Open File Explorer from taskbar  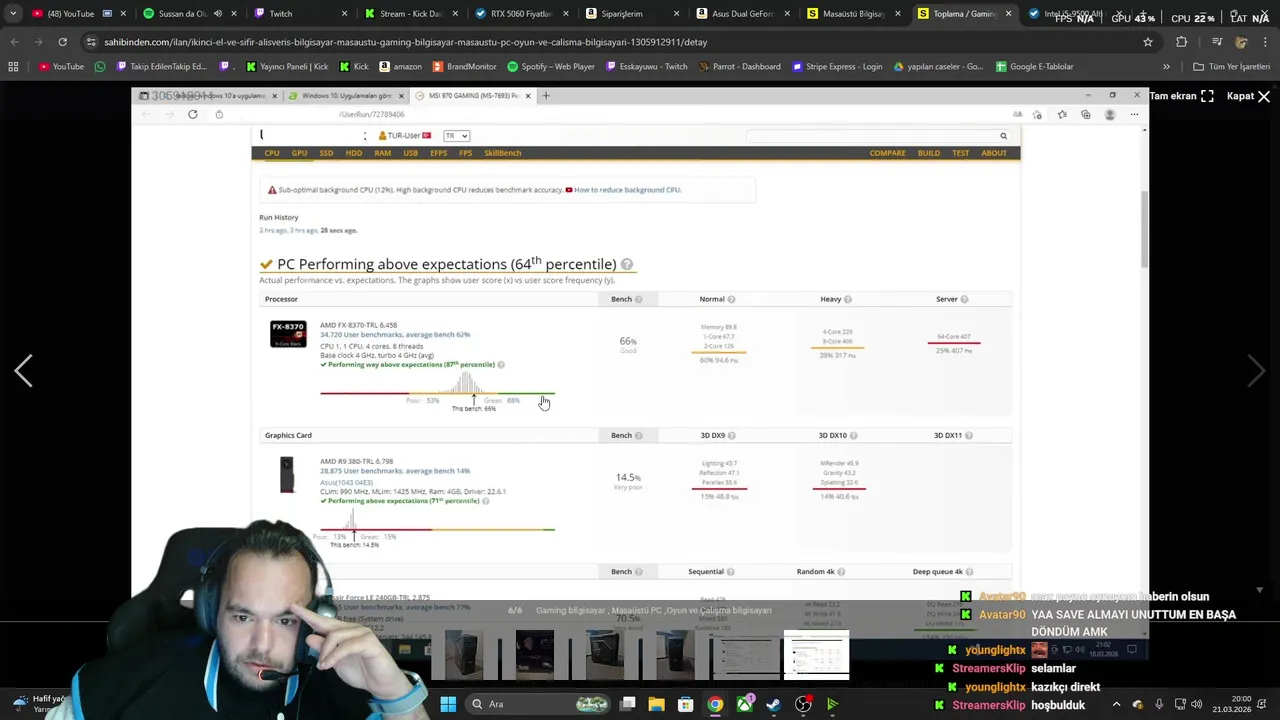point(657,704)
